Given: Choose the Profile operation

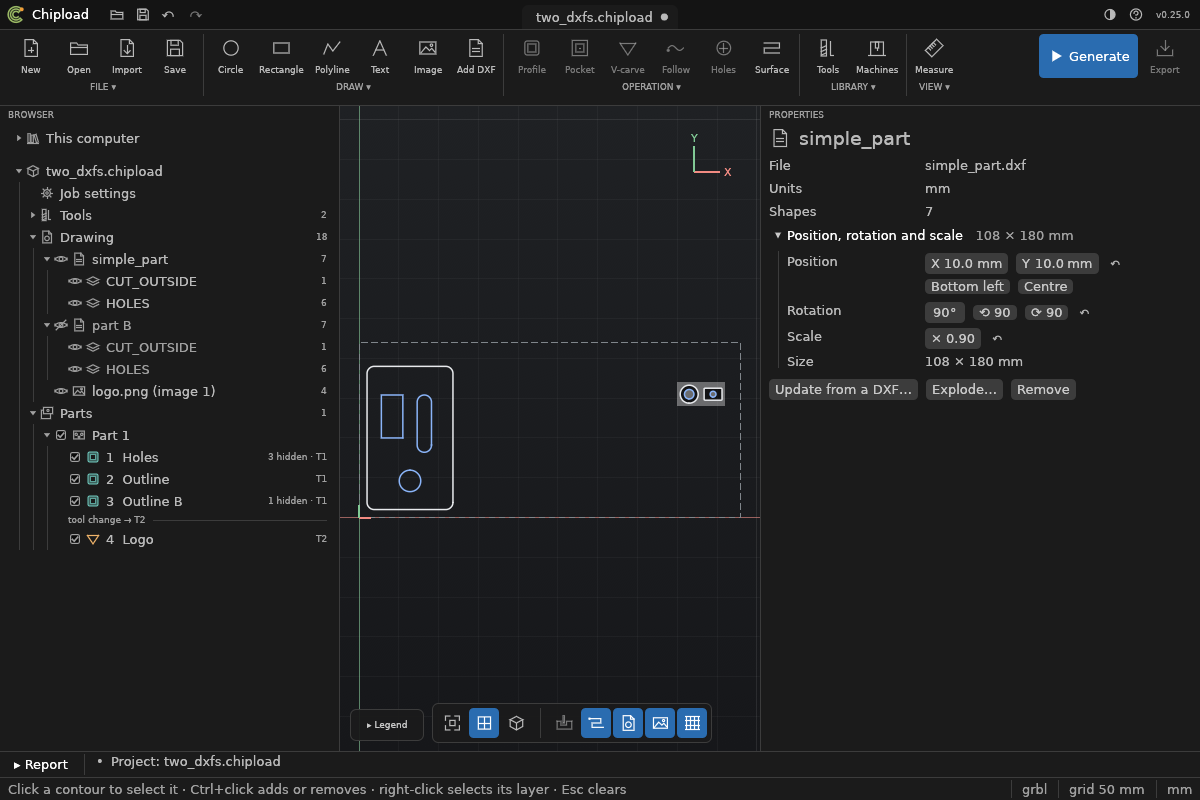Looking at the screenshot, I should 532,56.
